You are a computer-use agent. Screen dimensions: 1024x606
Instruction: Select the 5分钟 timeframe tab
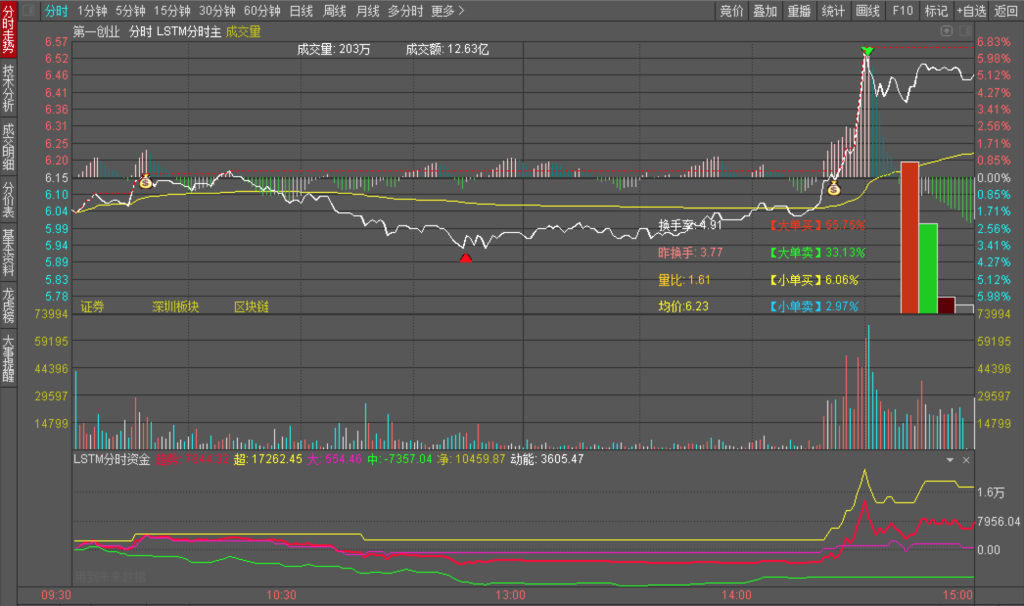(x=130, y=11)
